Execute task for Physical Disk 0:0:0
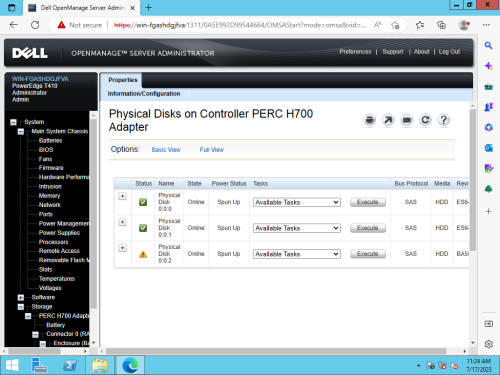 pyautogui.click(x=368, y=202)
